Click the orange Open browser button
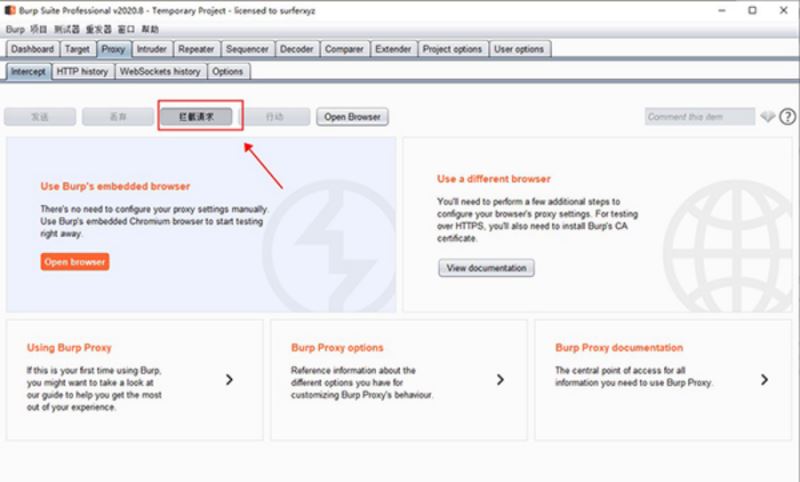The height and width of the screenshot is (482, 800). coord(75,262)
